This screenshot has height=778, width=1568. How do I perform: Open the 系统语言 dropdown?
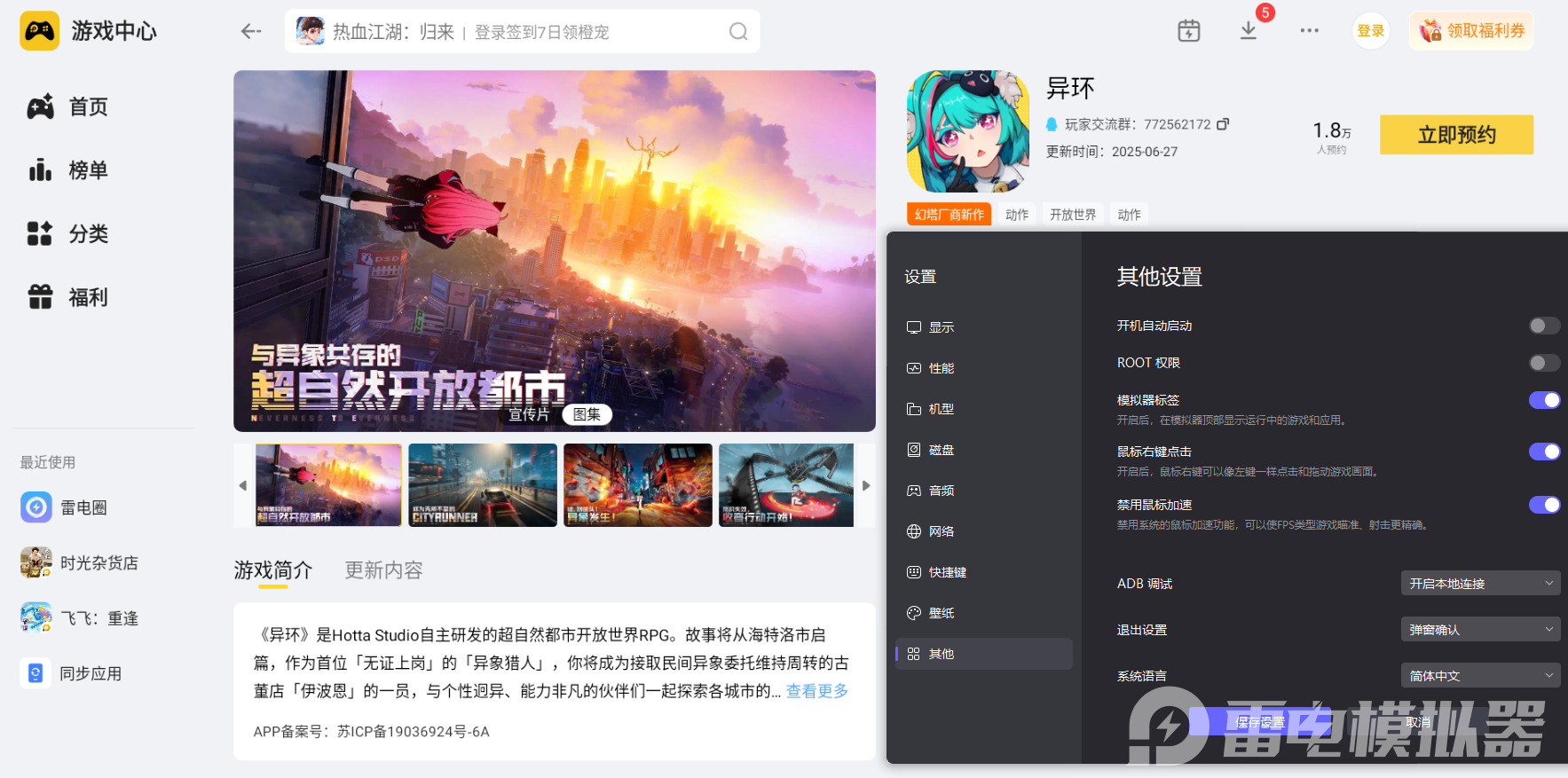point(1480,676)
